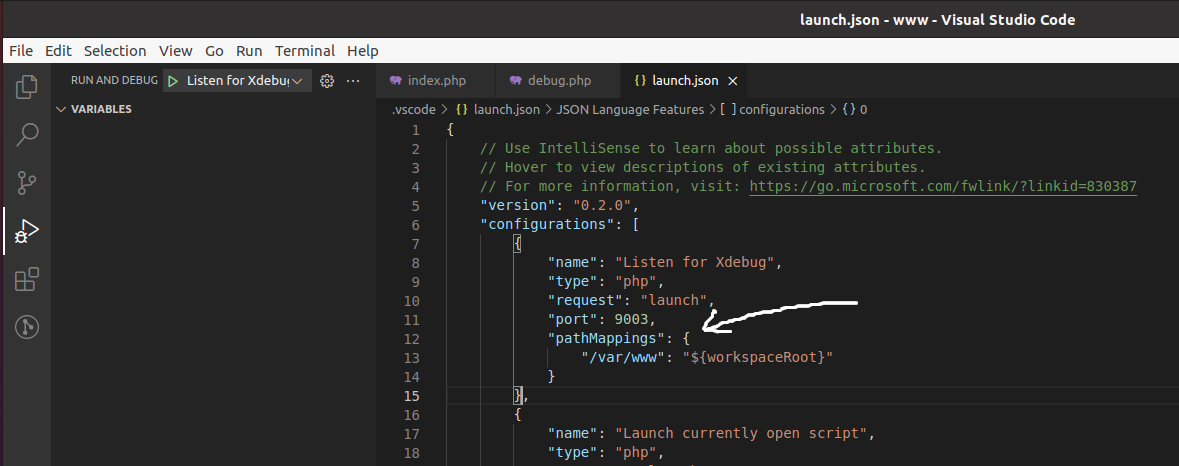Click the "Listen for Xdebug" name value
1179x466 pixels.
click(695, 262)
